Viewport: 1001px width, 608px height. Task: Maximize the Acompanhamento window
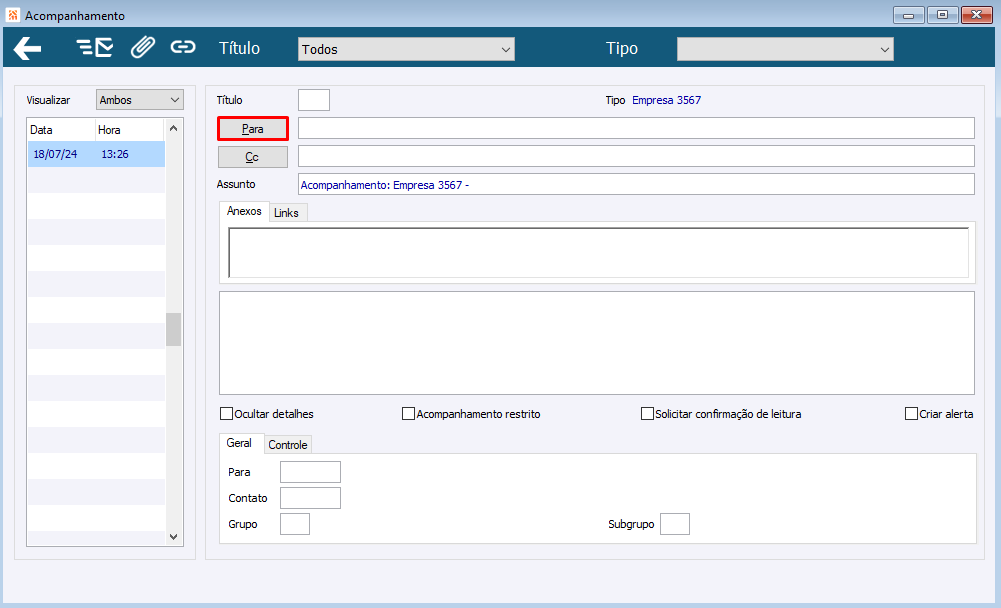[x=942, y=15]
